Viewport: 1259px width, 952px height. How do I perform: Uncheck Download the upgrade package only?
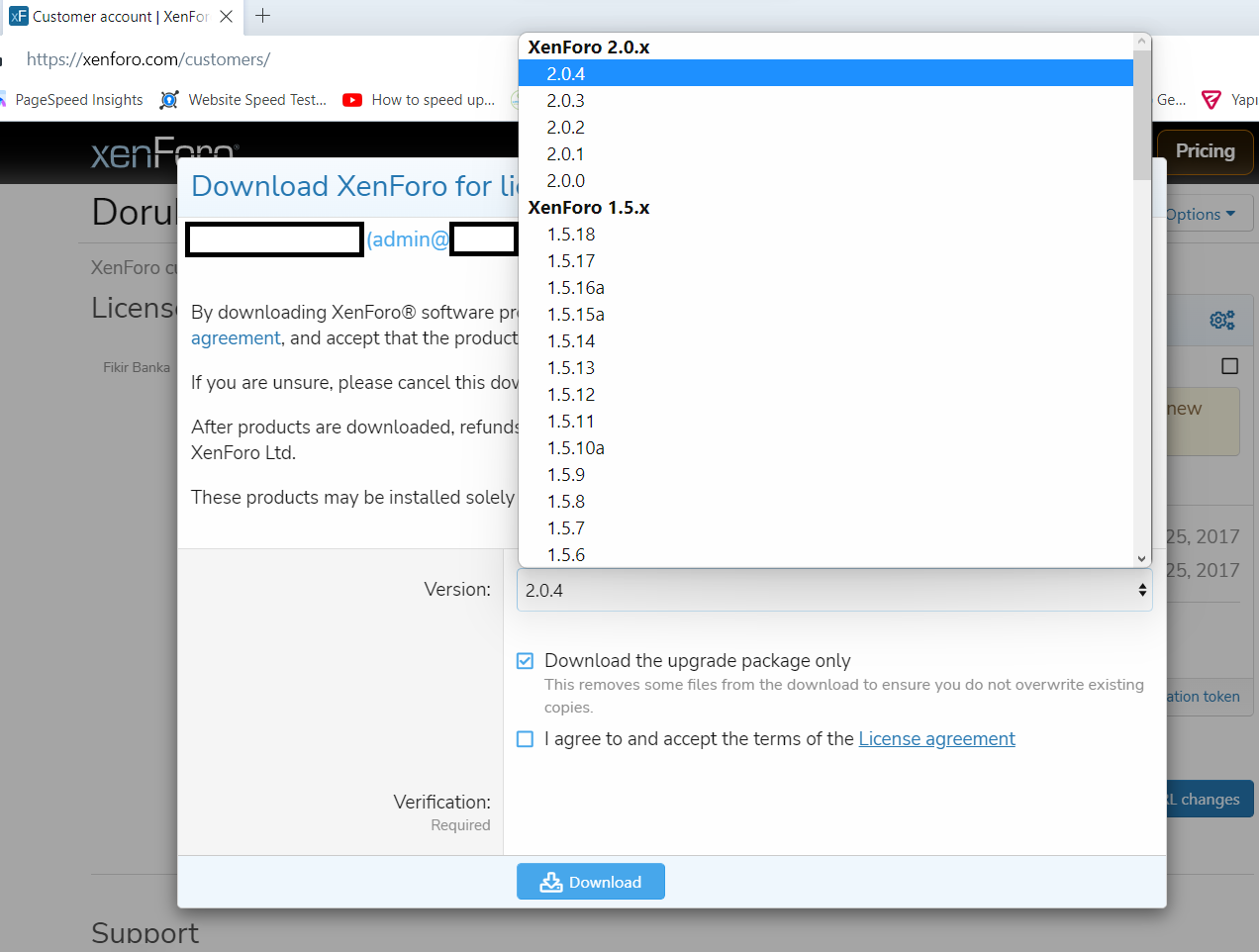526,661
